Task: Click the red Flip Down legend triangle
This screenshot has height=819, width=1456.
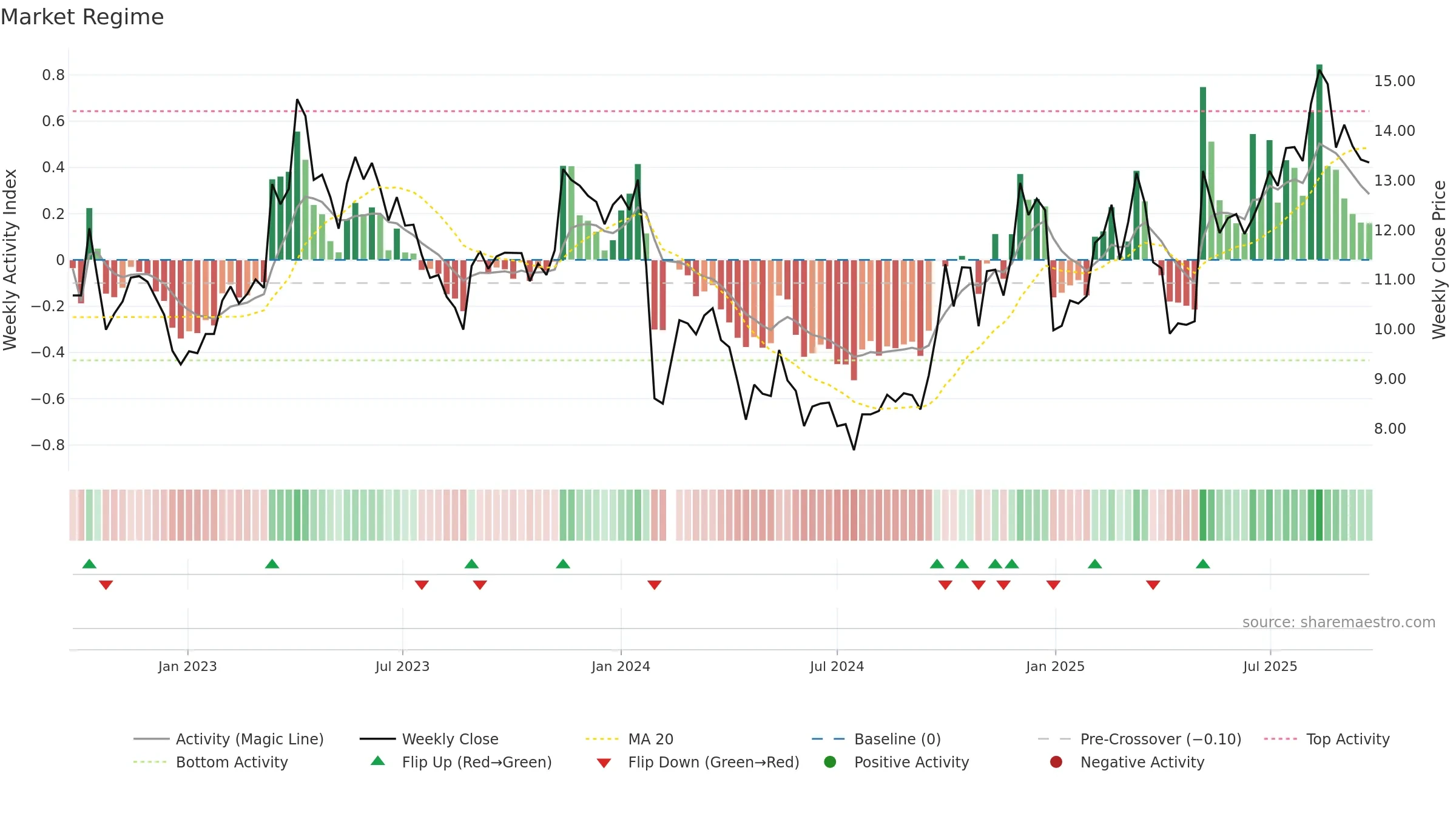Action: [x=604, y=763]
